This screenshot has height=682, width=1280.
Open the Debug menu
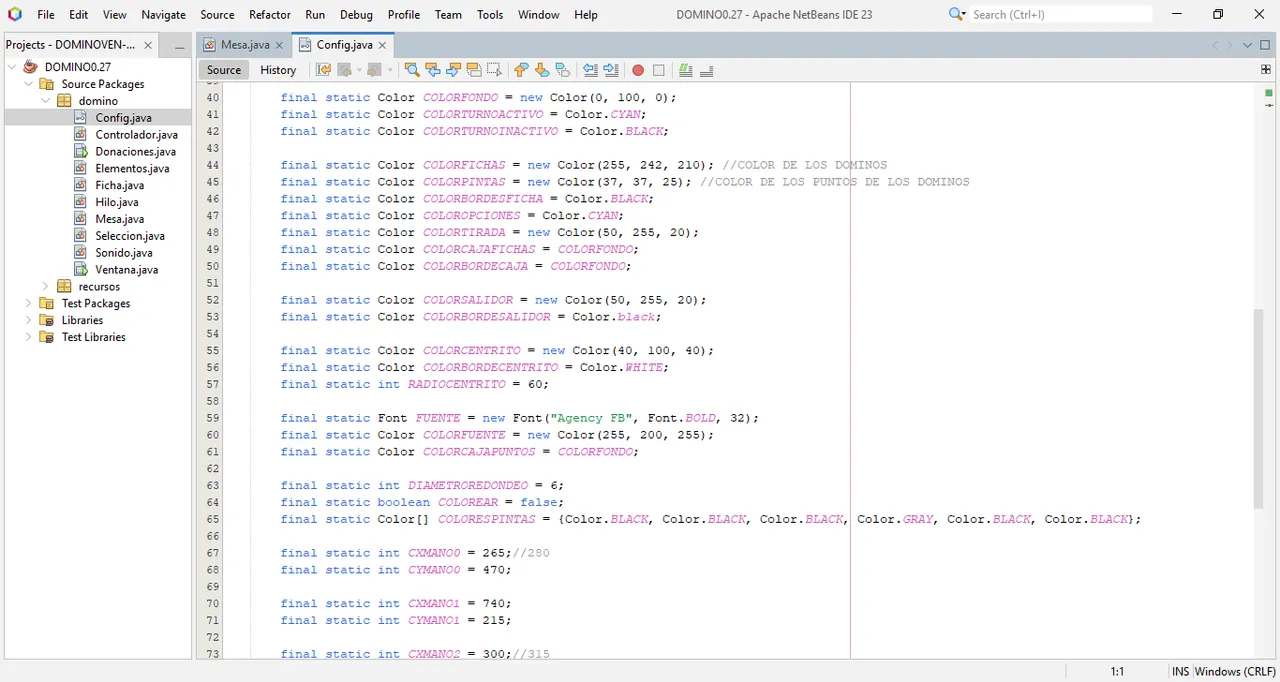pyautogui.click(x=356, y=15)
